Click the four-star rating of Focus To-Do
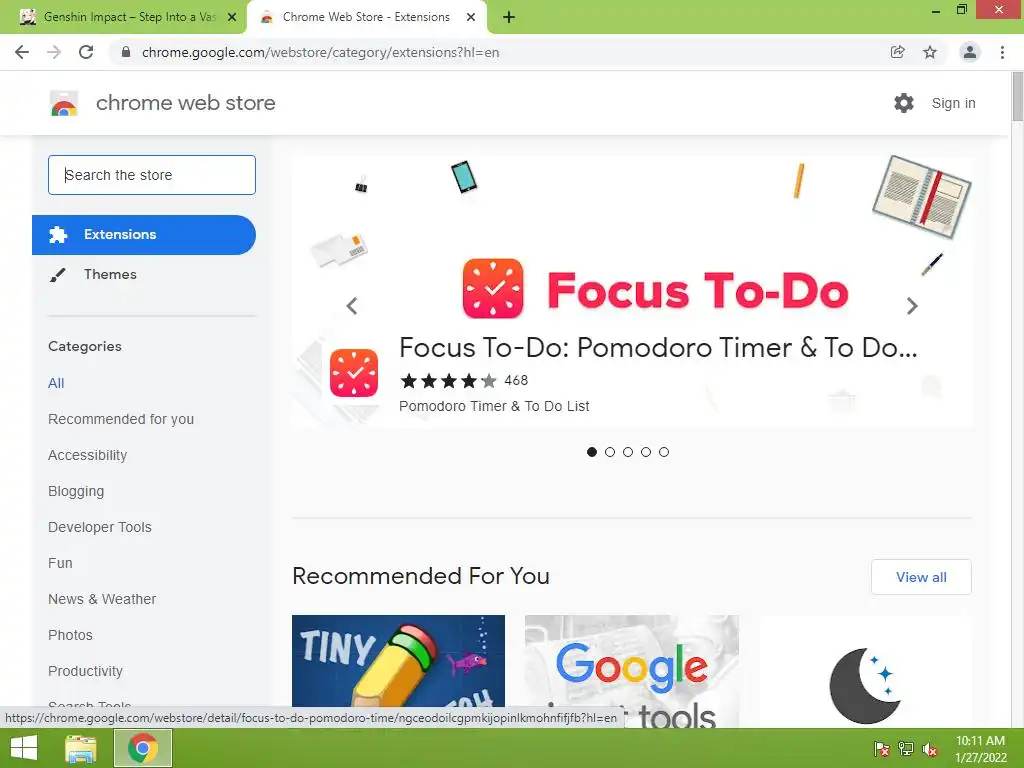Screen dimensions: 1024x768 point(449,380)
